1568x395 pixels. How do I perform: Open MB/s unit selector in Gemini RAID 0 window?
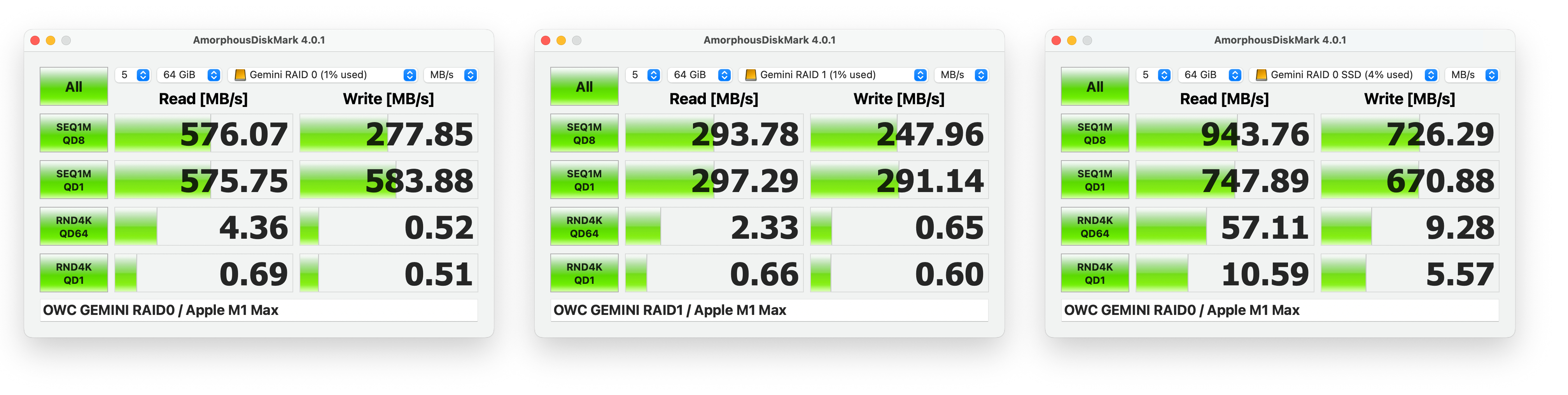pos(452,75)
